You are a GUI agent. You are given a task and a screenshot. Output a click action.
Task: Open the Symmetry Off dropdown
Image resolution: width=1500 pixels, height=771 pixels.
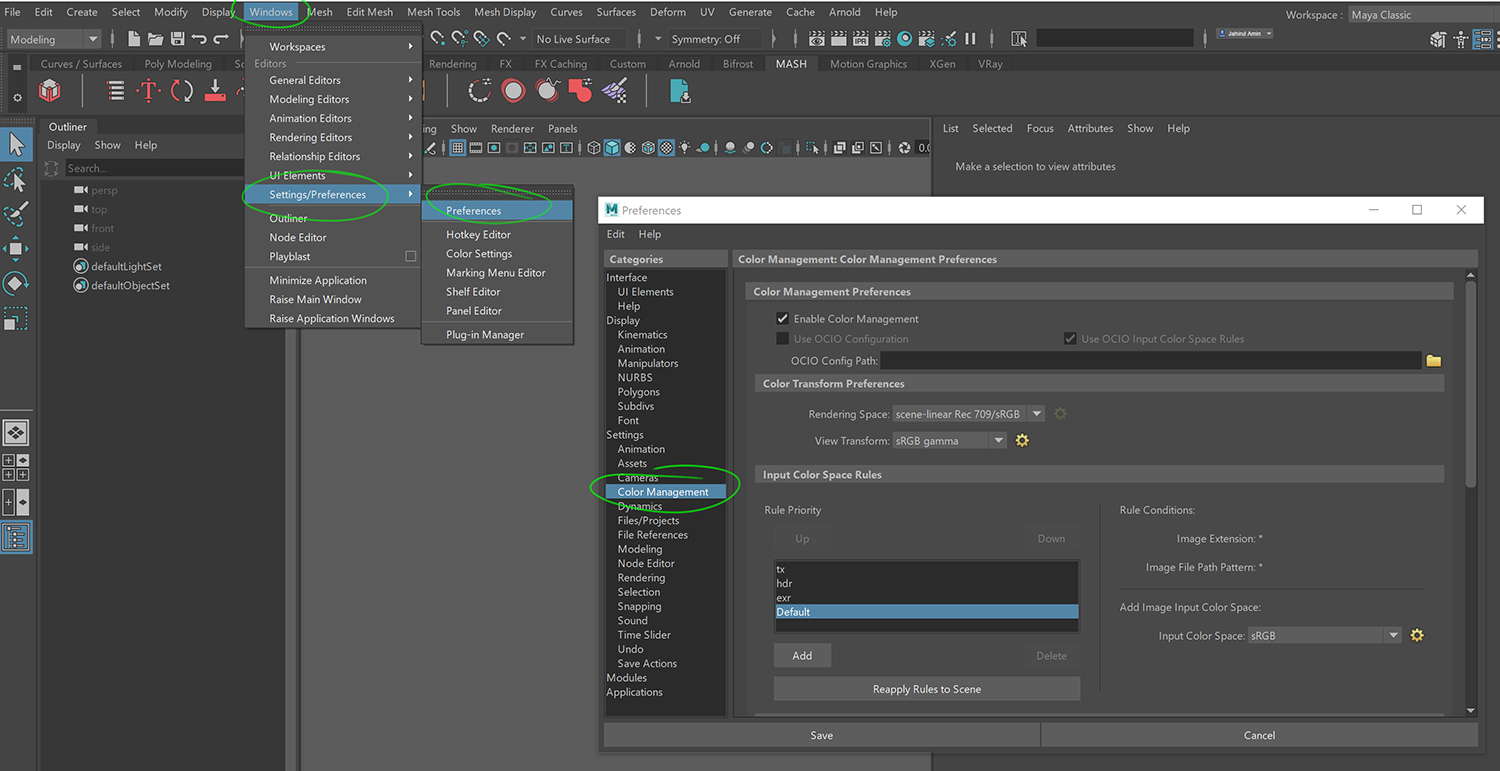click(x=714, y=39)
